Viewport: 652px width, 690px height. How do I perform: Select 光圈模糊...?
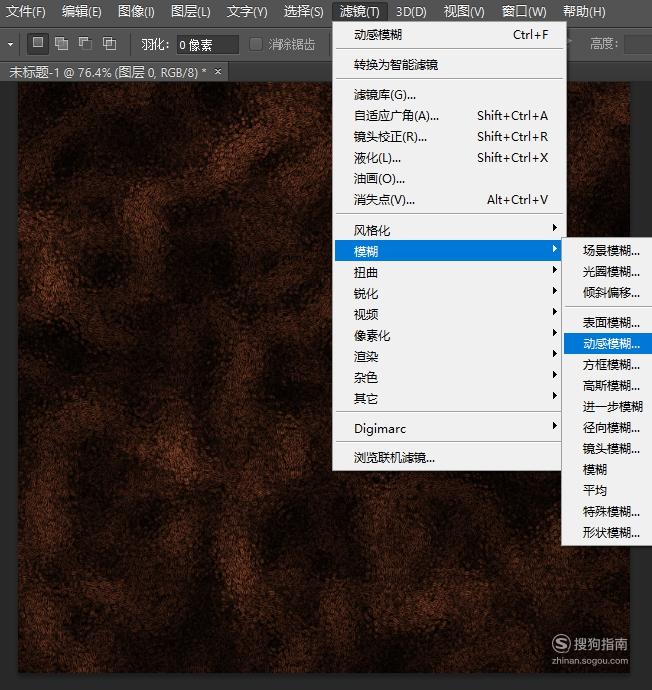click(x=608, y=272)
